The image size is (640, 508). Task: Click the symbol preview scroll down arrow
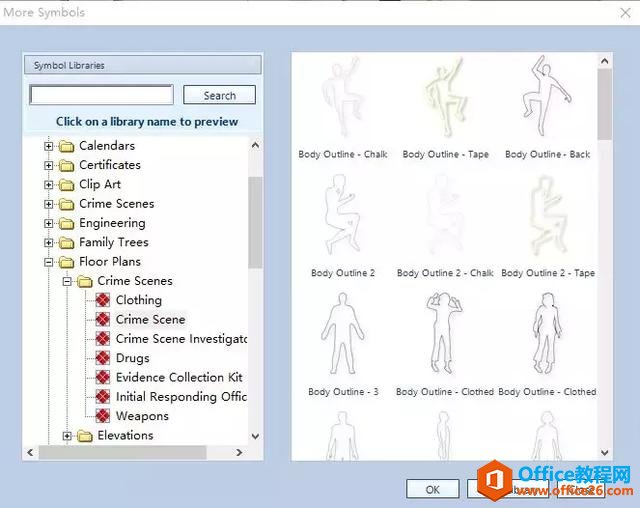click(x=604, y=453)
